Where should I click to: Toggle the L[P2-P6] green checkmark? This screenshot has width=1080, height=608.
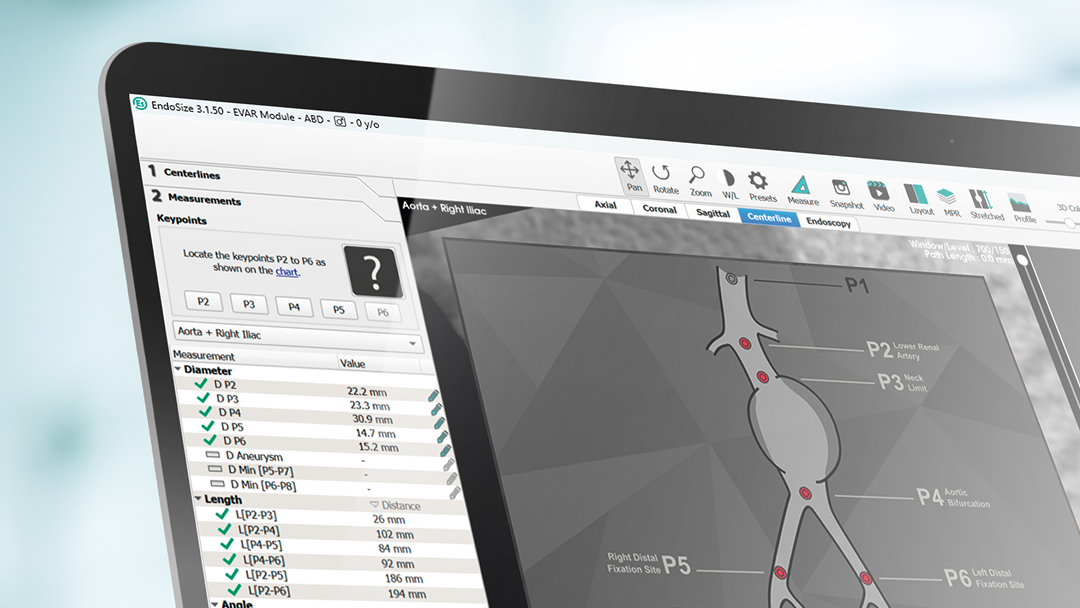click(234, 589)
